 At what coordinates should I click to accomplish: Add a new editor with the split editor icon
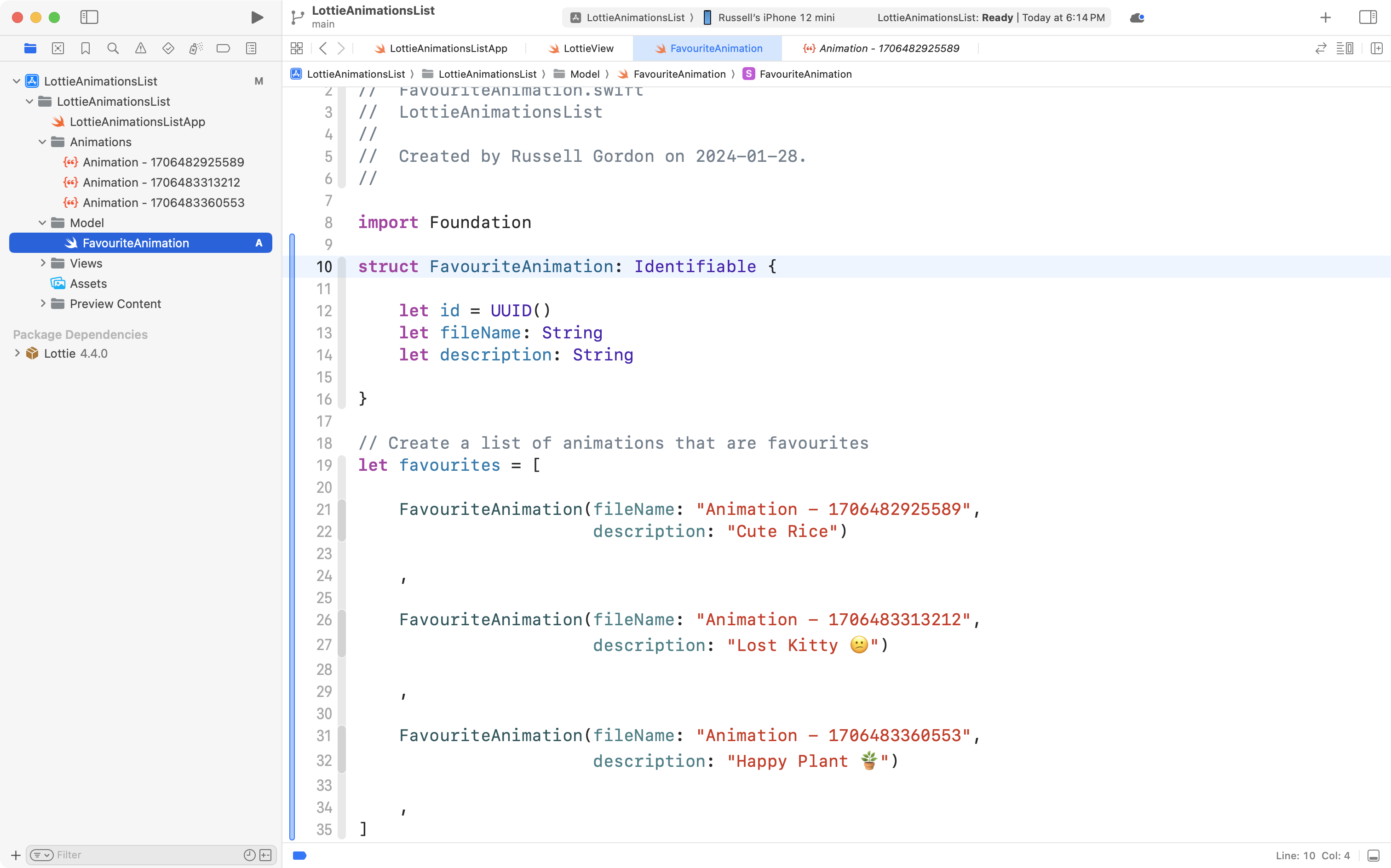point(1377,48)
